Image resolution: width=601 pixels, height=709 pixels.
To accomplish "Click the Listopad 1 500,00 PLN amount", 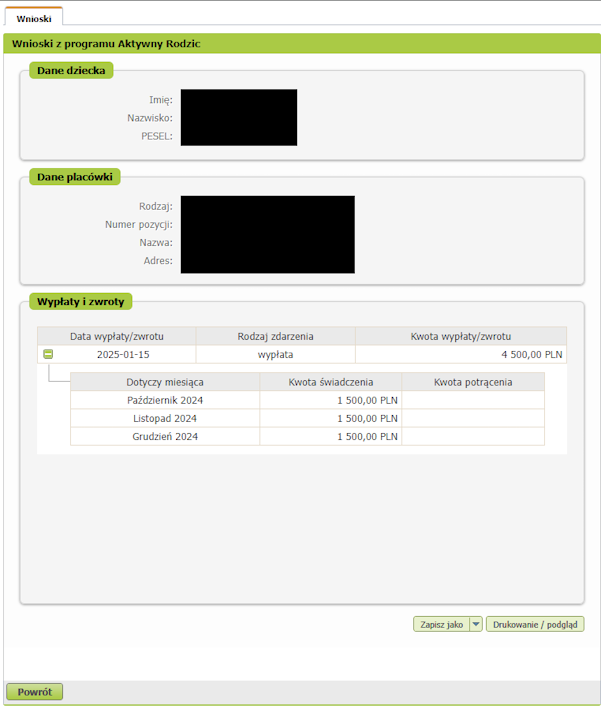I will click(x=367, y=418).
